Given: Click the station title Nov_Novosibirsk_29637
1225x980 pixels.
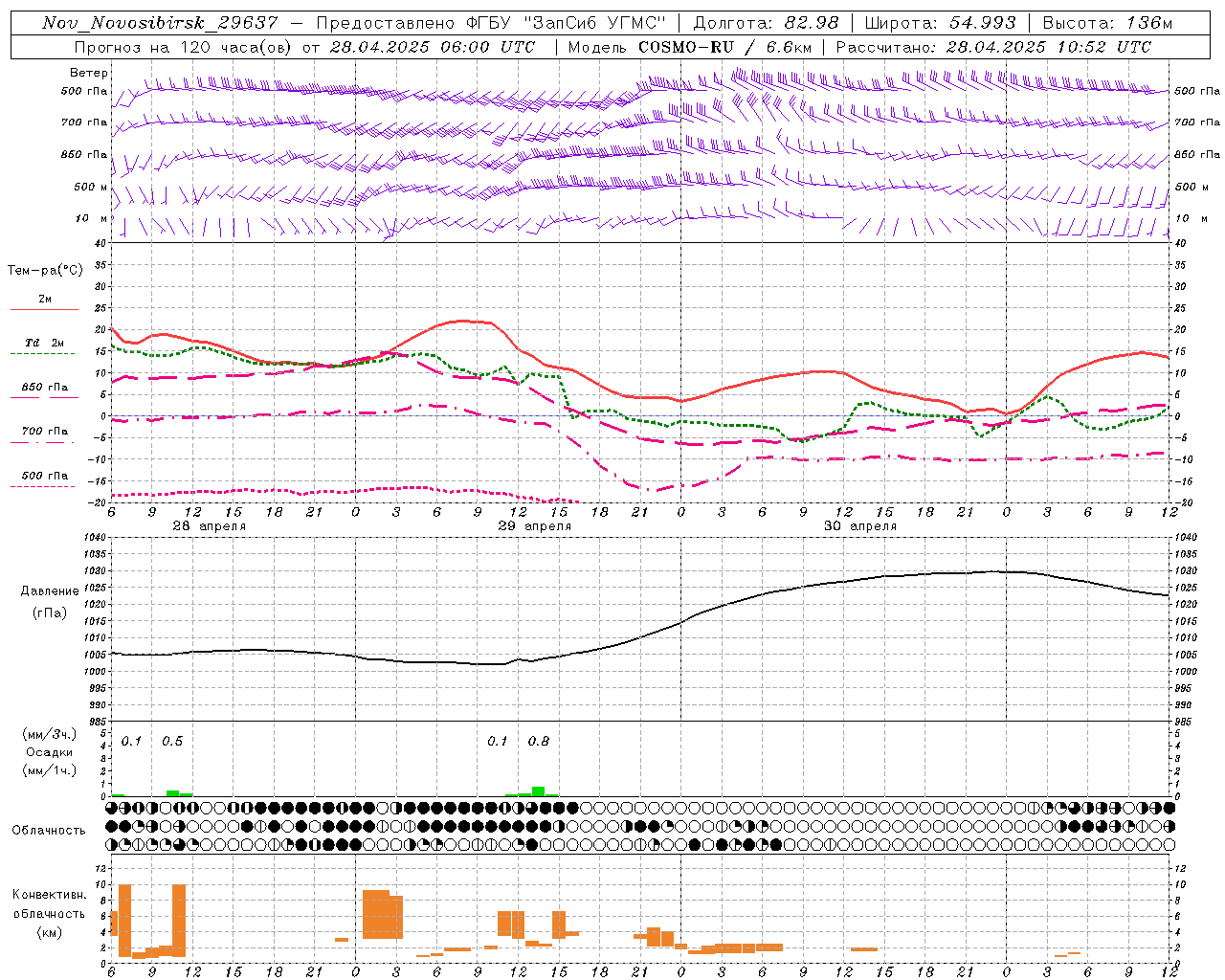Looking at the screenshot, I should point(160,23).
